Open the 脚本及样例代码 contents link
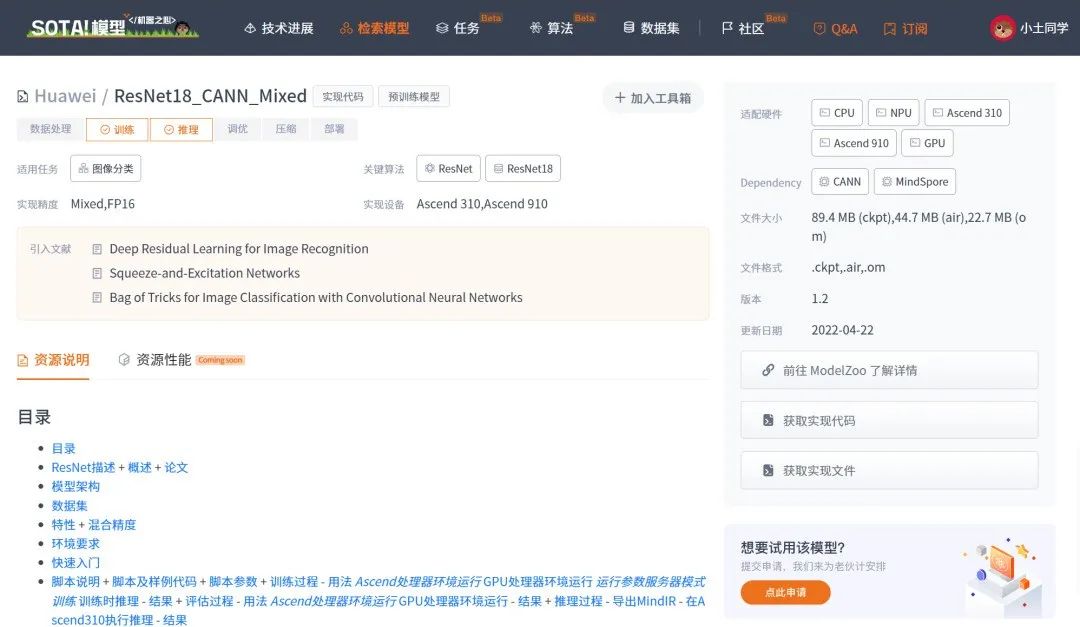The image size is (1080, 627). [x=154, y=582]
